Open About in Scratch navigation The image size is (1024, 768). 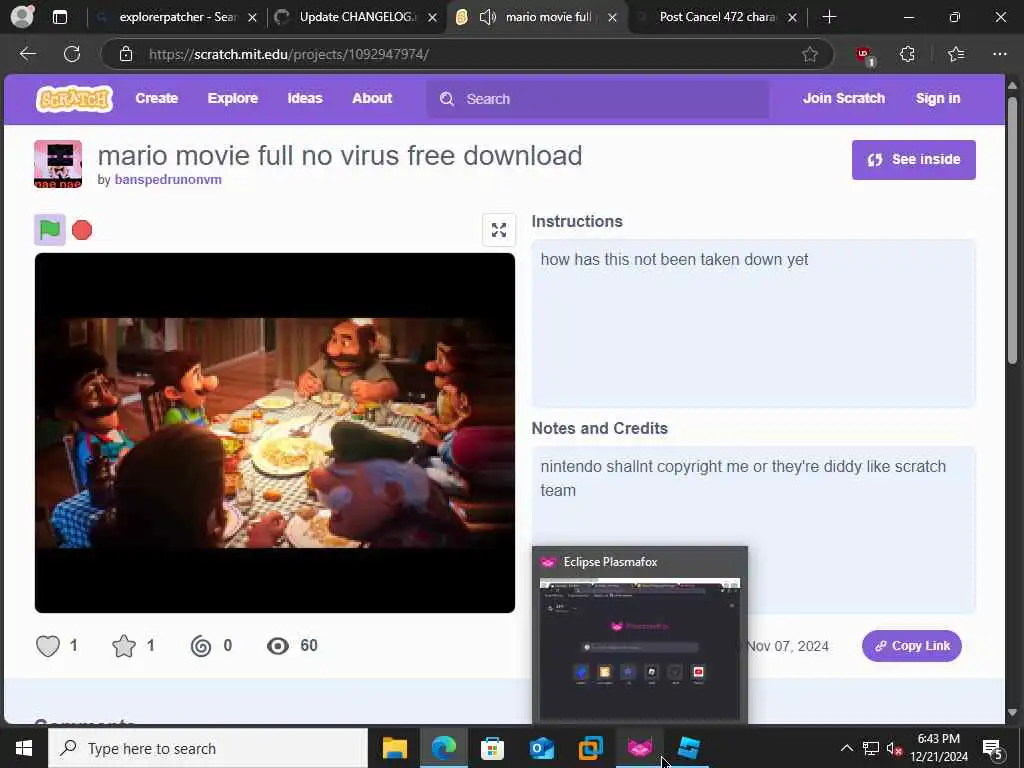[x=372, y=99]
